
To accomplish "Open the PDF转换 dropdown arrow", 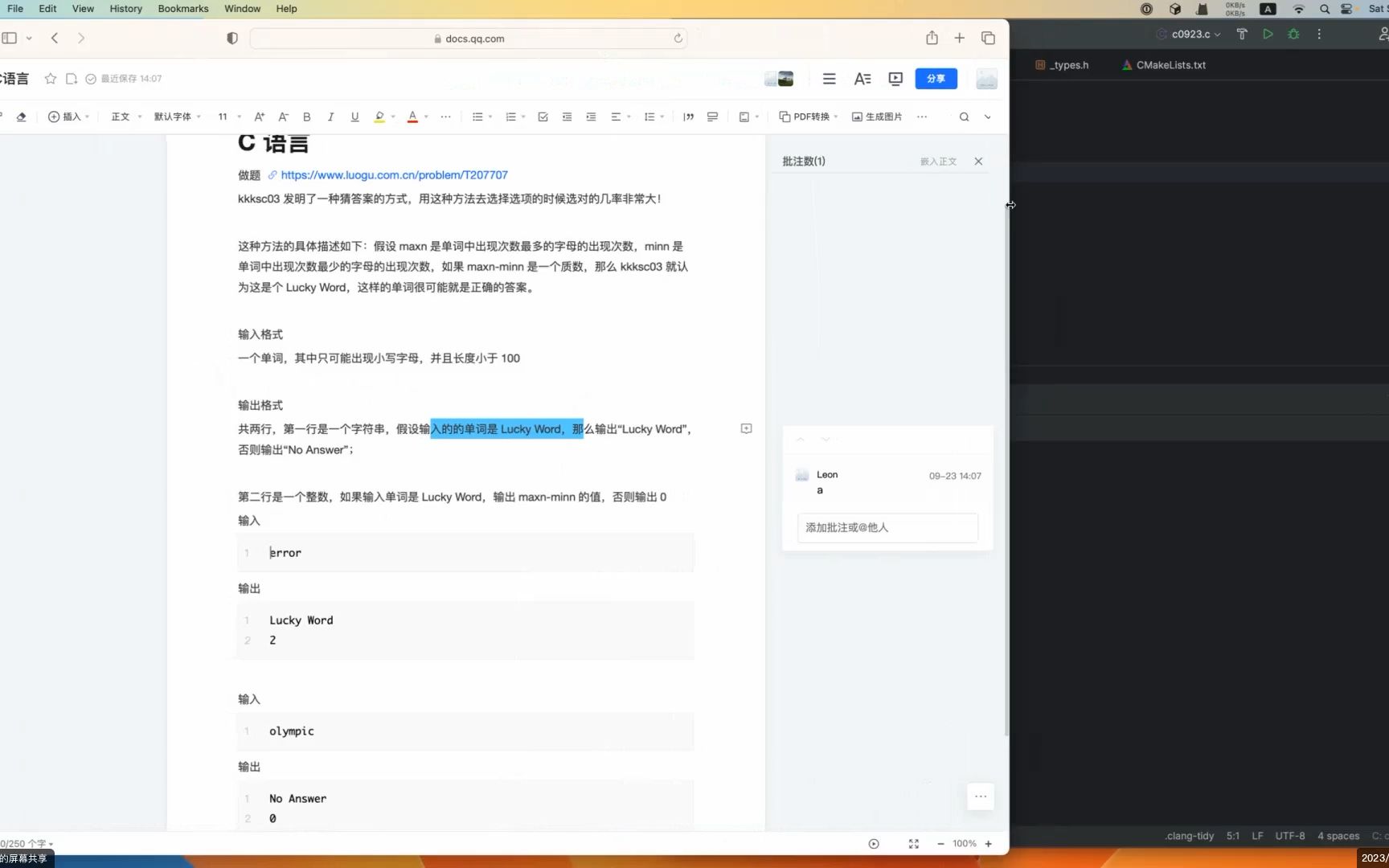I will click(835, 117).
